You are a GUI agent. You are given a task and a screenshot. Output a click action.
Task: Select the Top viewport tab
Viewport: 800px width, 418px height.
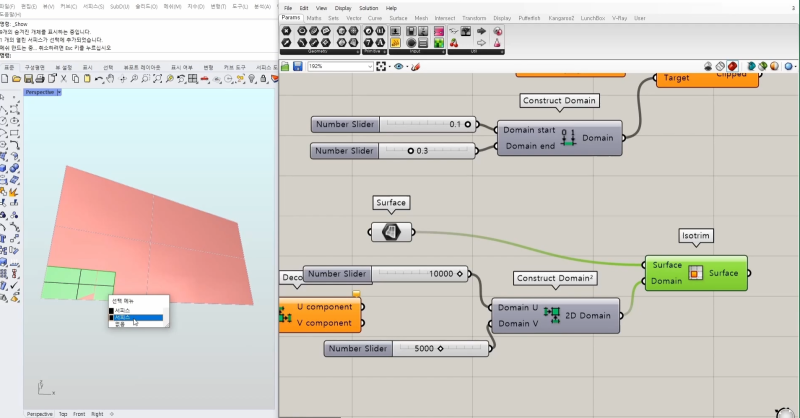[x=63, y=414]
